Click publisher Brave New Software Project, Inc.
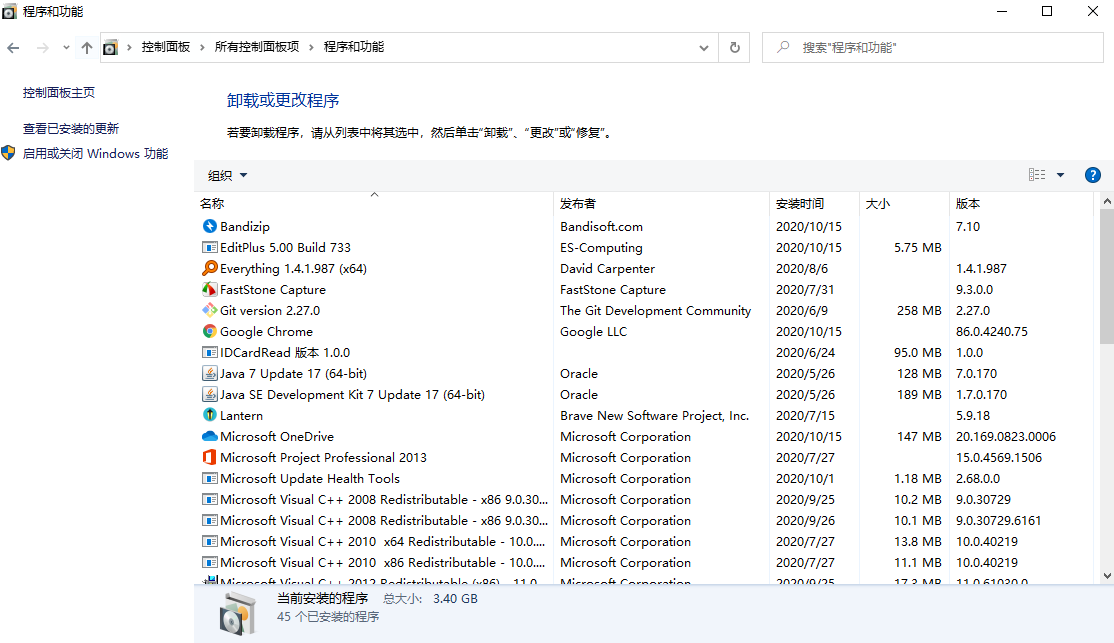This screenshot has width=1114, height=643. tap(654, 416)
